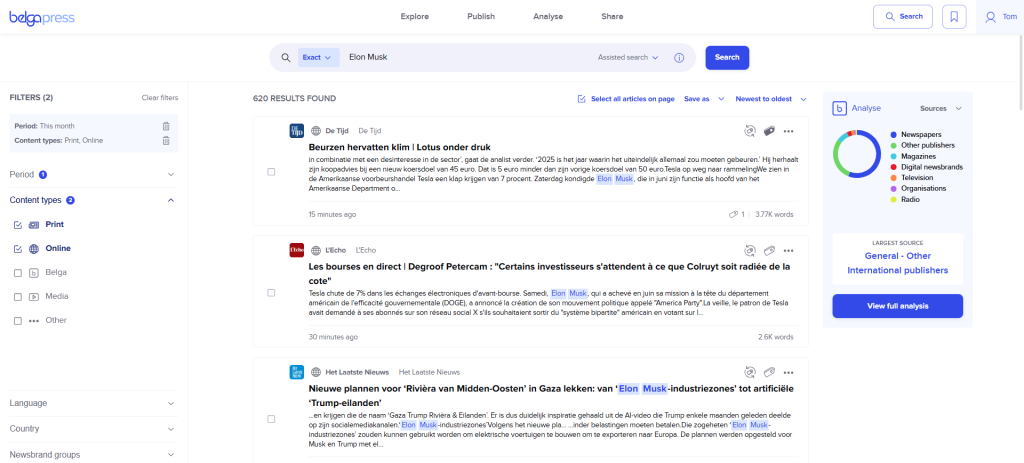Open the Explore menu

tap(414, 16)
